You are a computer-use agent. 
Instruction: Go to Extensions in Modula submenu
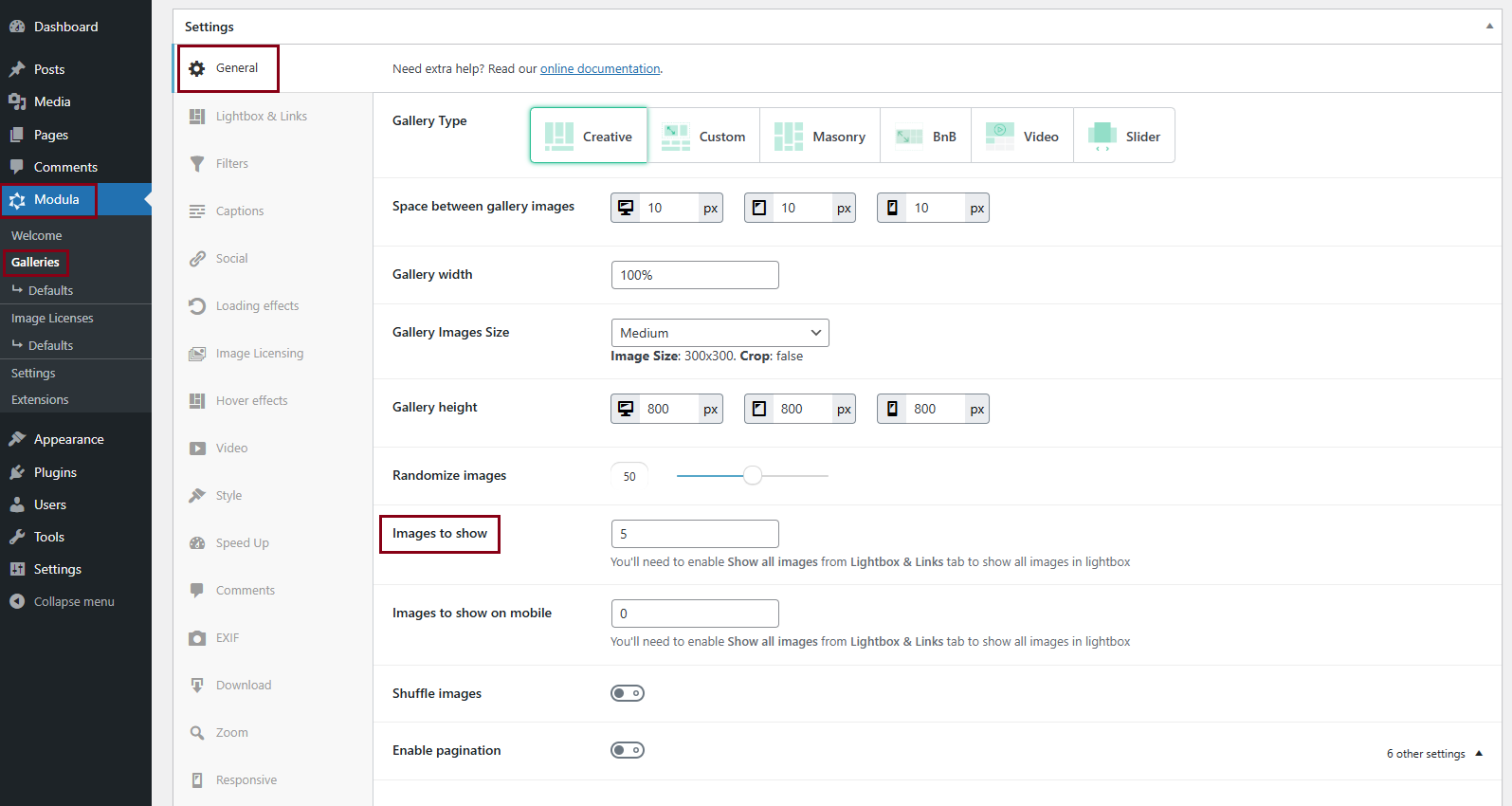tap(40, 400)
